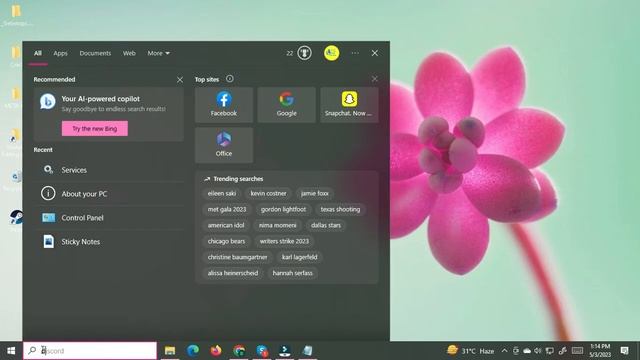The image size is (640, 360).
Task: Open the three-dot options menu
Action: (355, 53)
